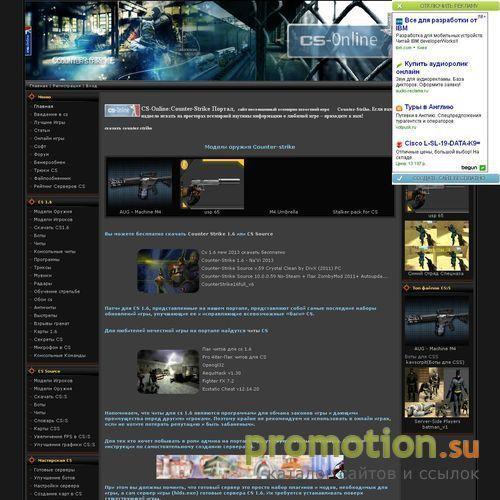The image size is (500, 500).
Task: Click the small CS-Online badge beside intro text
Action: pyautogui.click(x=122, y=110)
